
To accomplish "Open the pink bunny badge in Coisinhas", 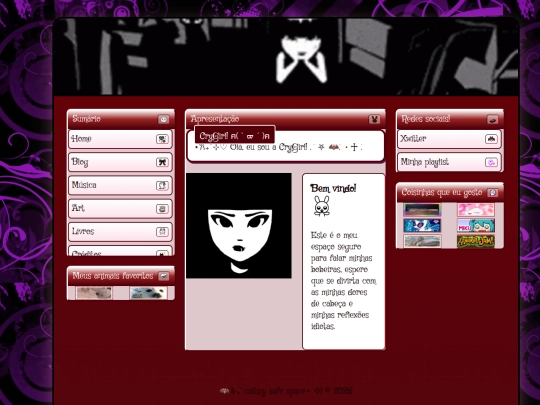I will point(476,209).
